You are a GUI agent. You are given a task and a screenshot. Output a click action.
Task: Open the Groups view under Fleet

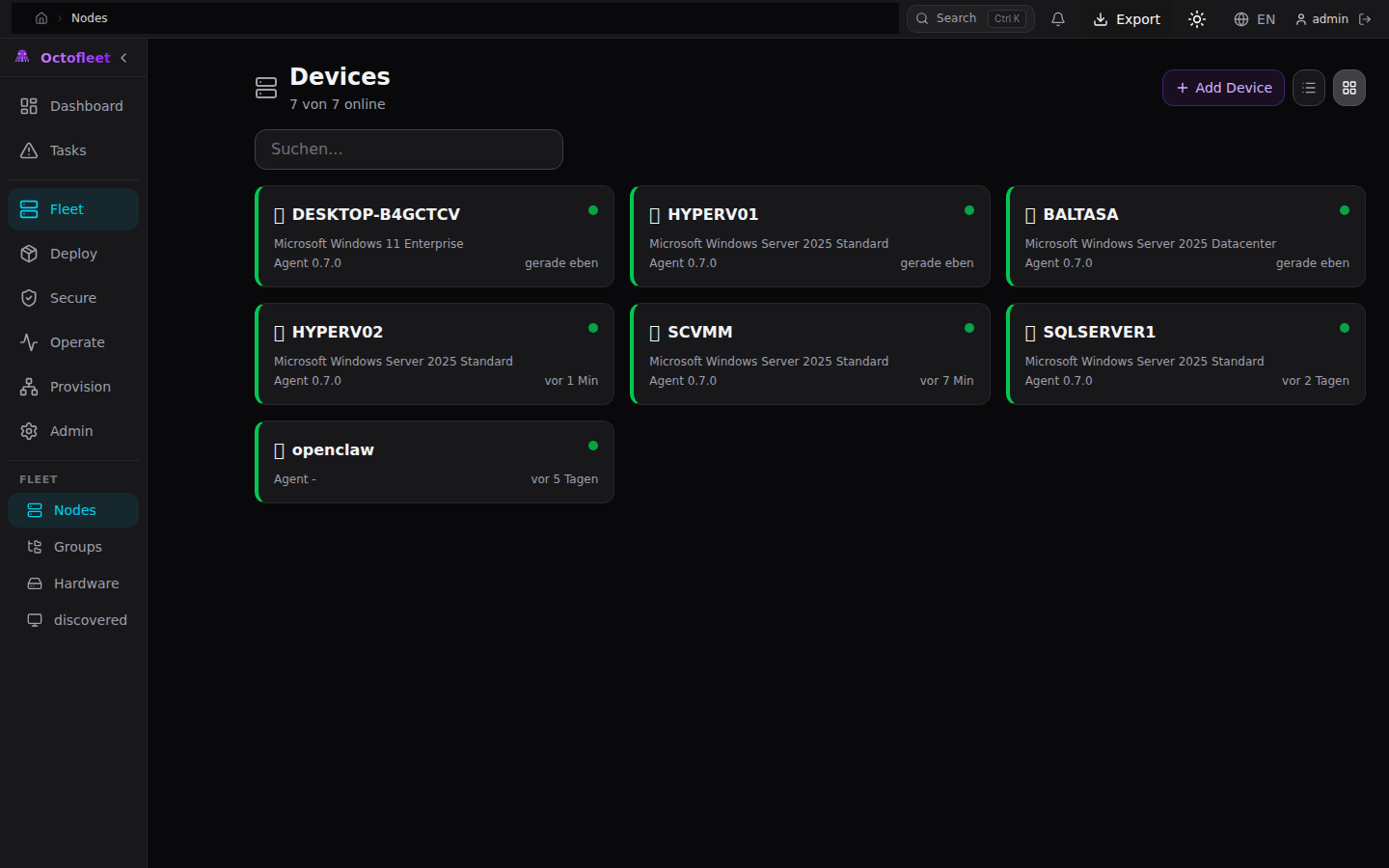tap(75, 546)
